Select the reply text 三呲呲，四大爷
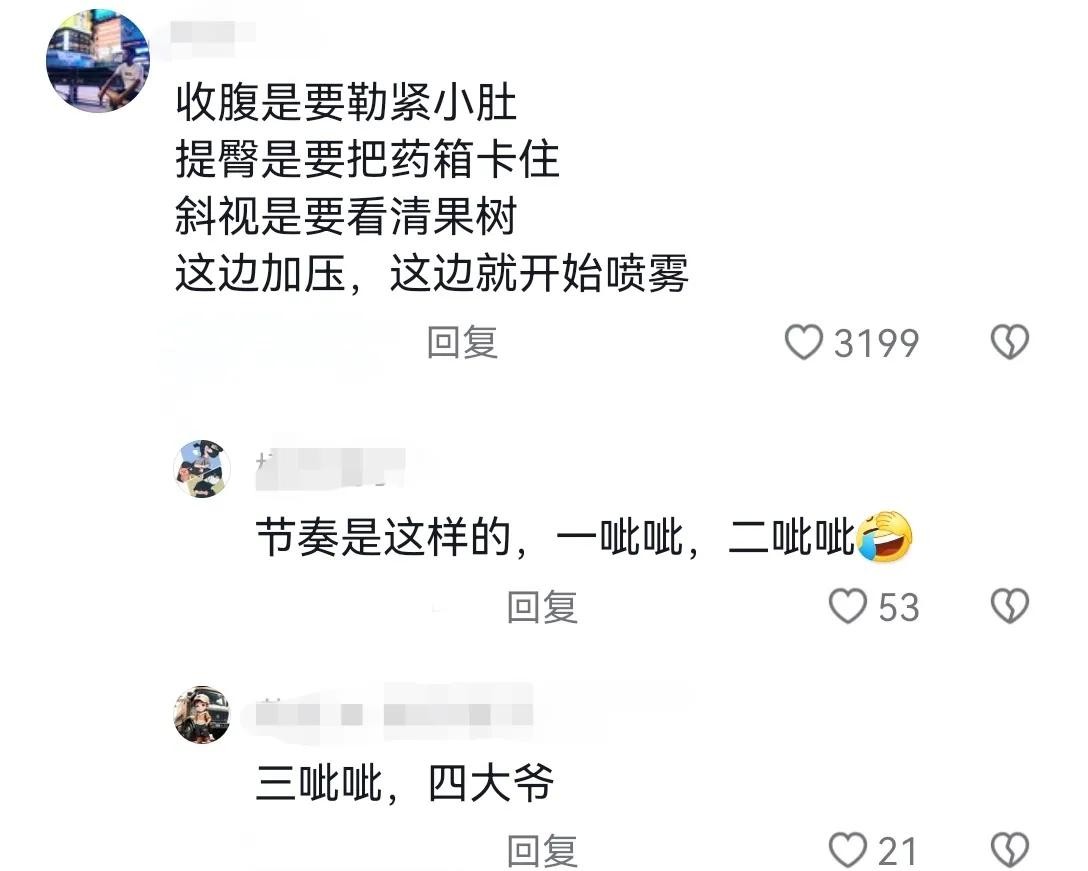 tap(405, 783)
